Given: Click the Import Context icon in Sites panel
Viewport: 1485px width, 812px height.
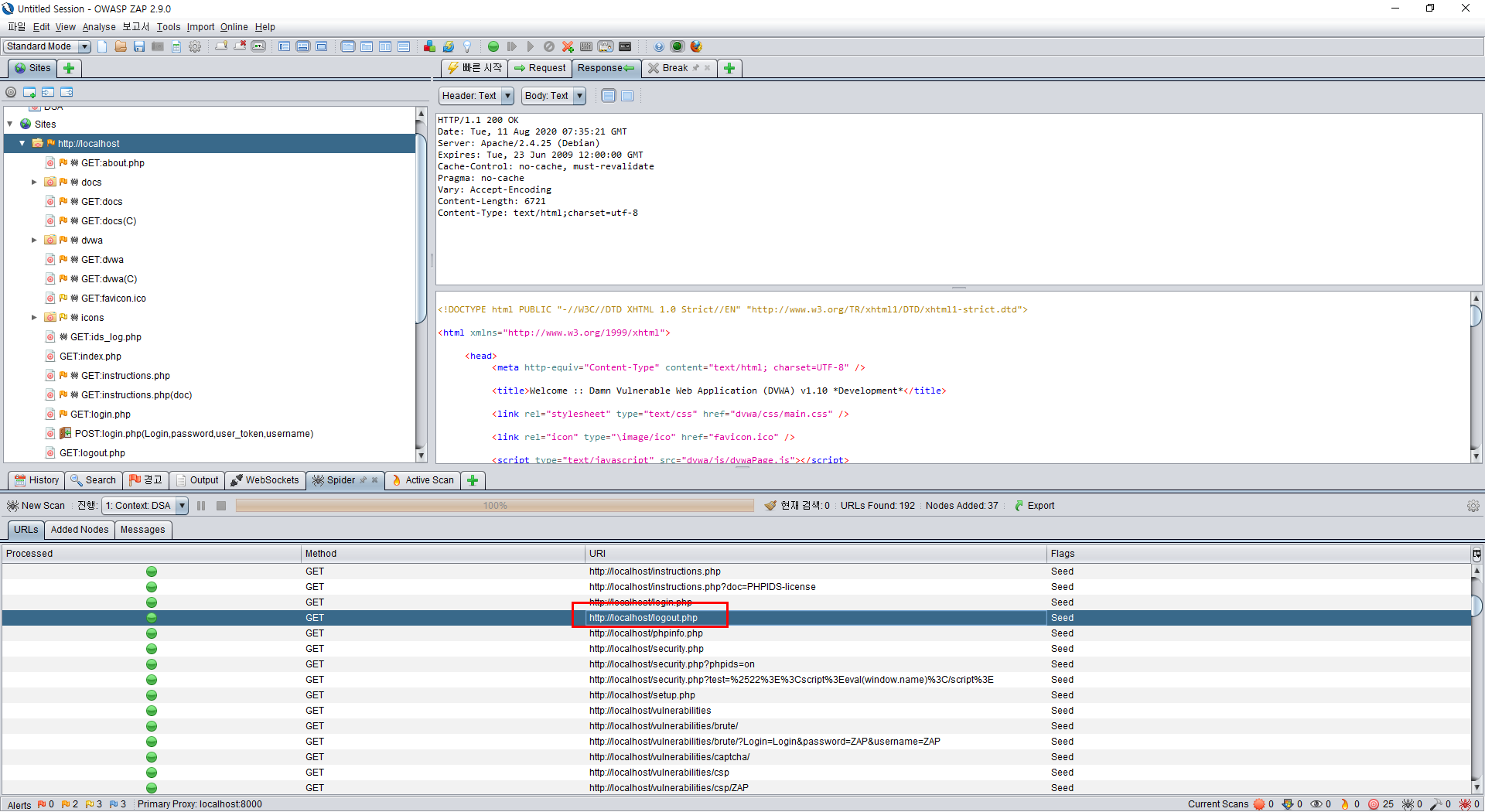Looking at the screenshot, I should 48,92.
